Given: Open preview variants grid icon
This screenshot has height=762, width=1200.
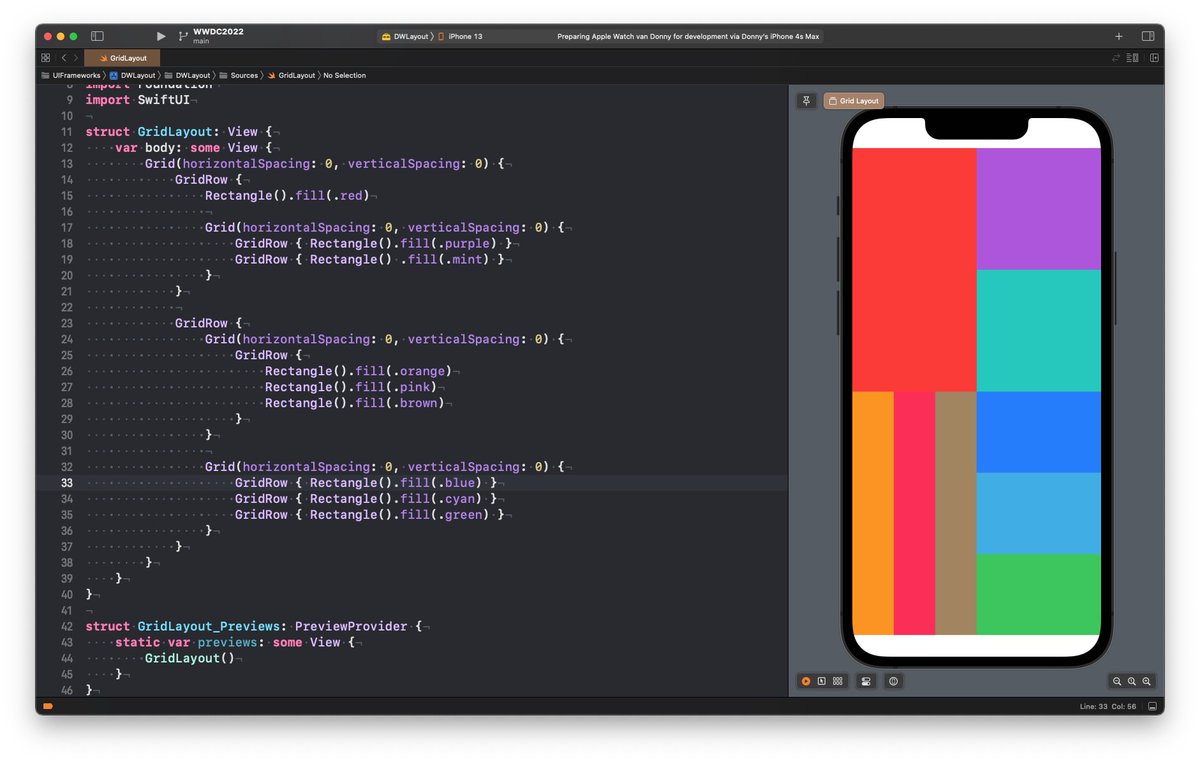Looking at the screenshot, I should [838, 681].
